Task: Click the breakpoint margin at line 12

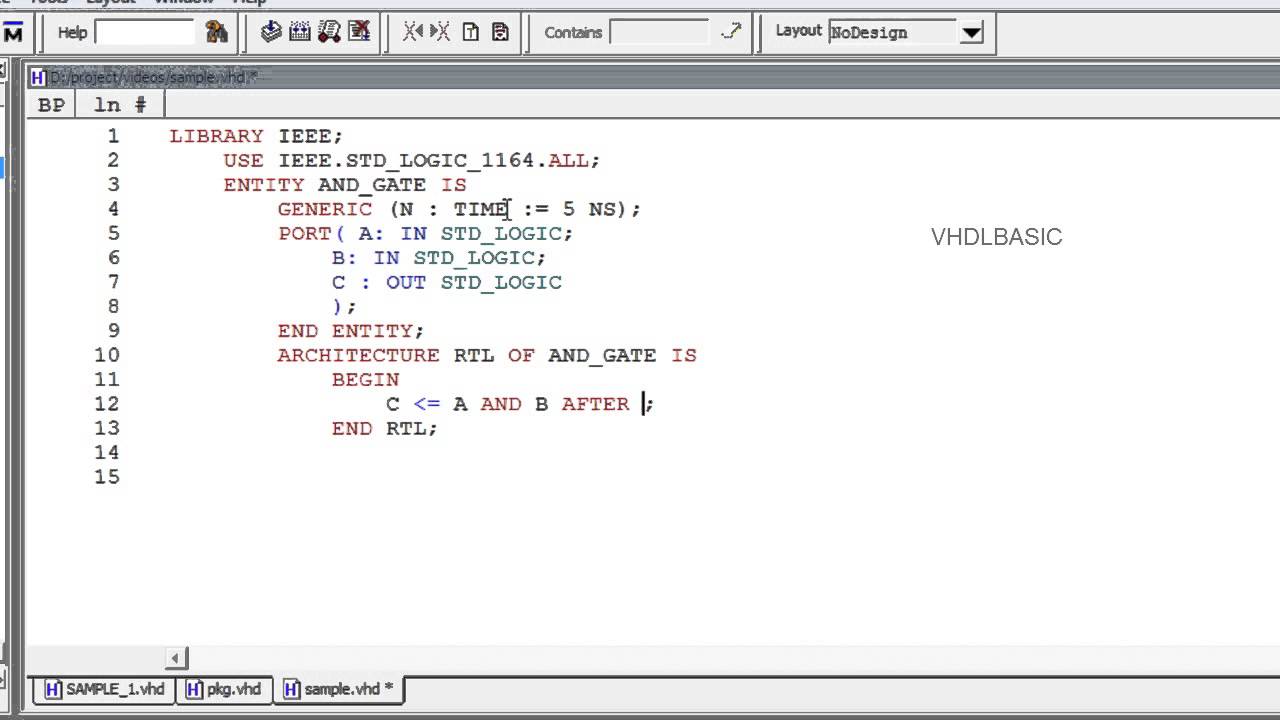Action: pos(51,404)
